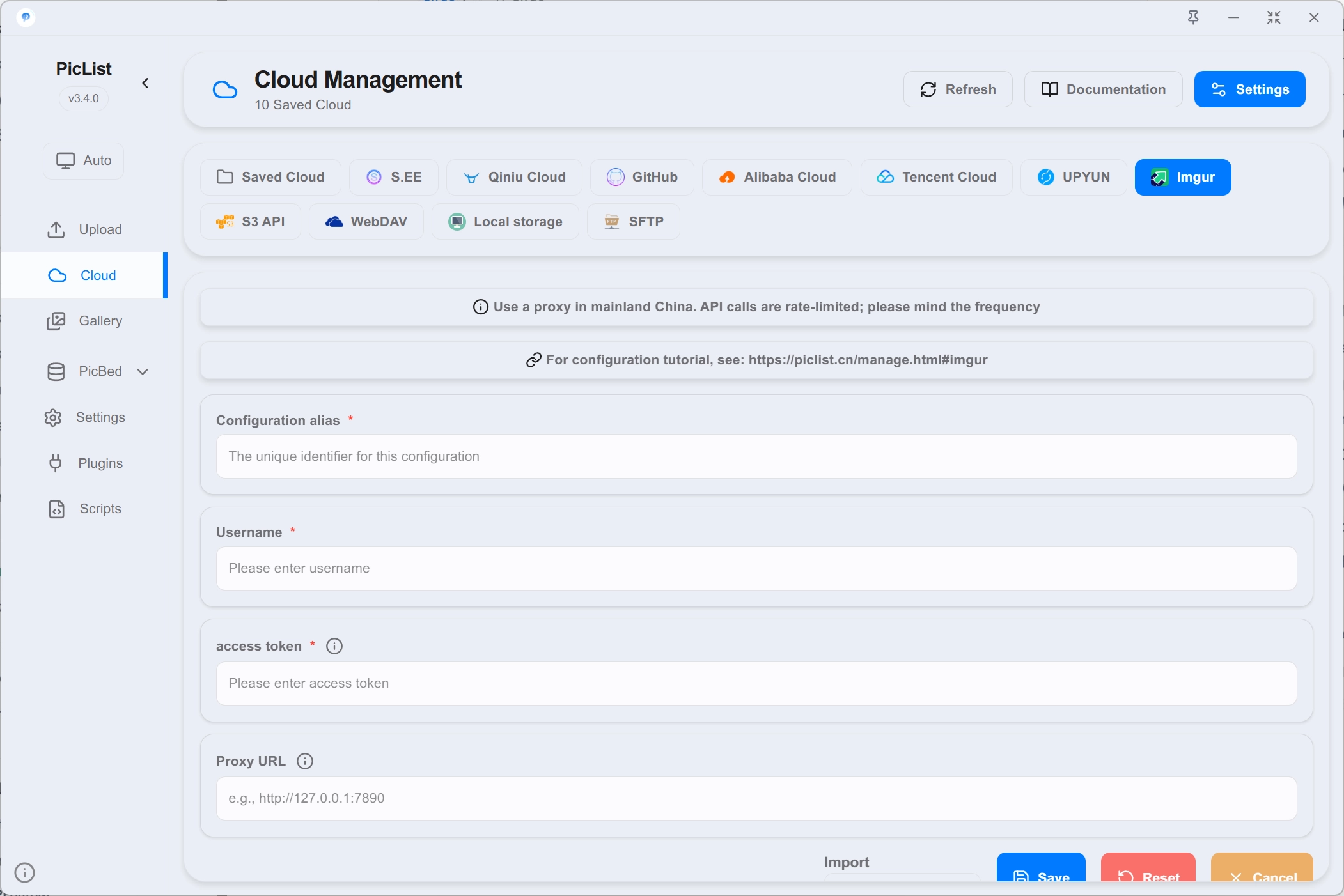Show access token help info icon
The width and height of the screenshot is (1344, 896).
pos(334,646)
